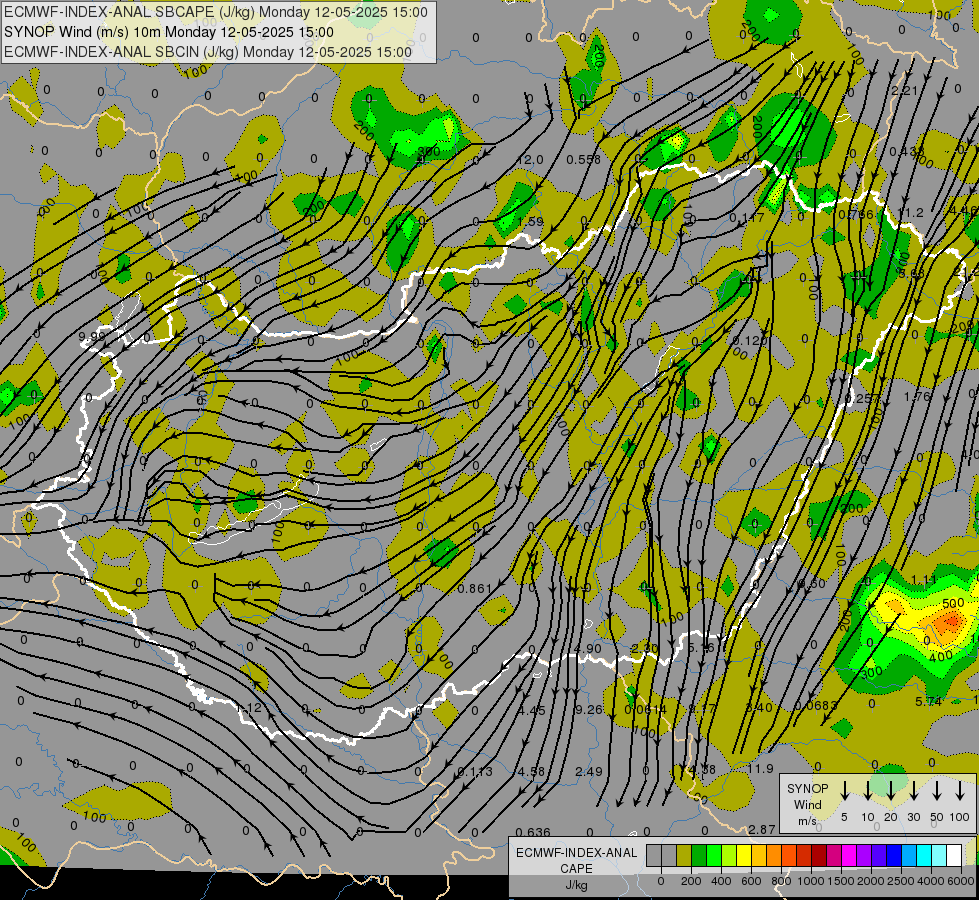Click the wind value 0.117 on map
Screen dimensions: 979x900
click(x=747, y=218)
